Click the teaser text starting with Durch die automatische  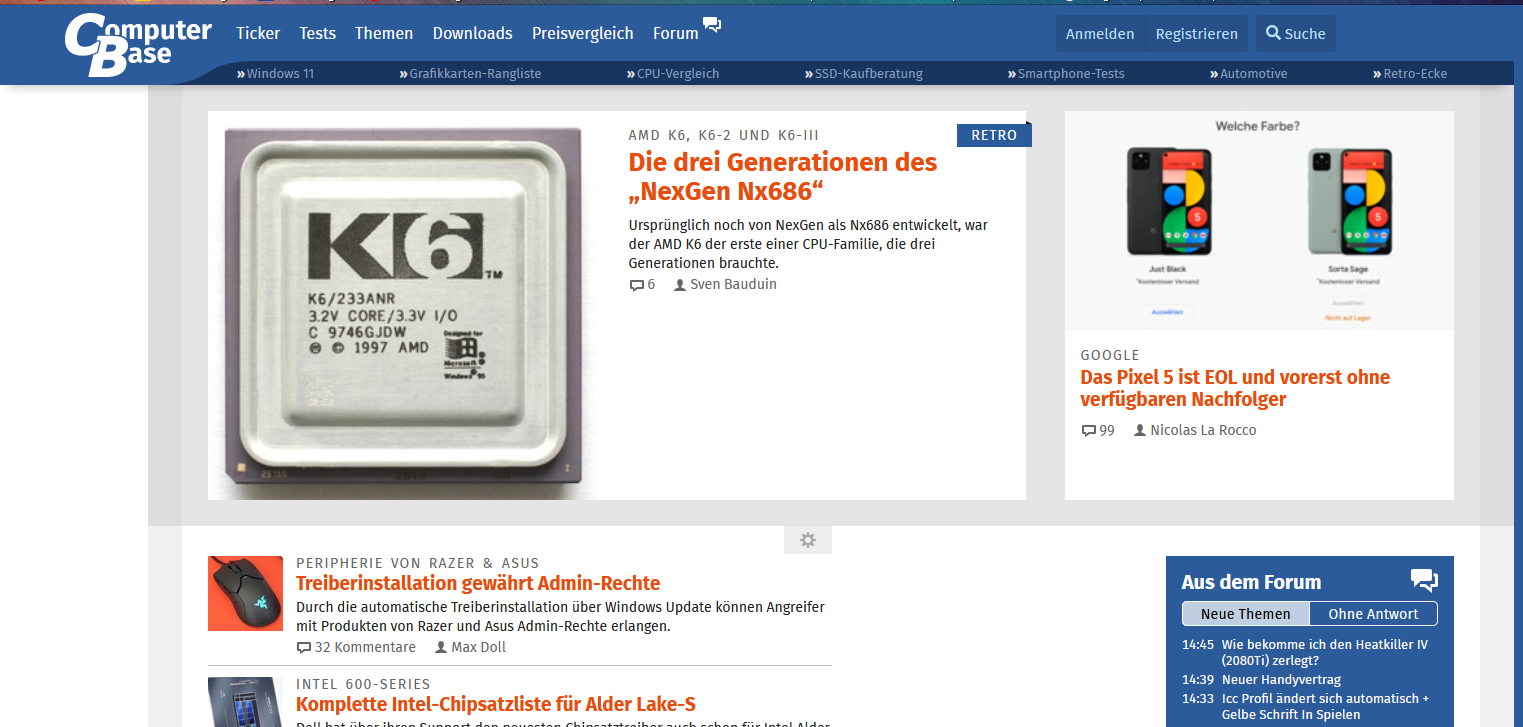[560, 617]
